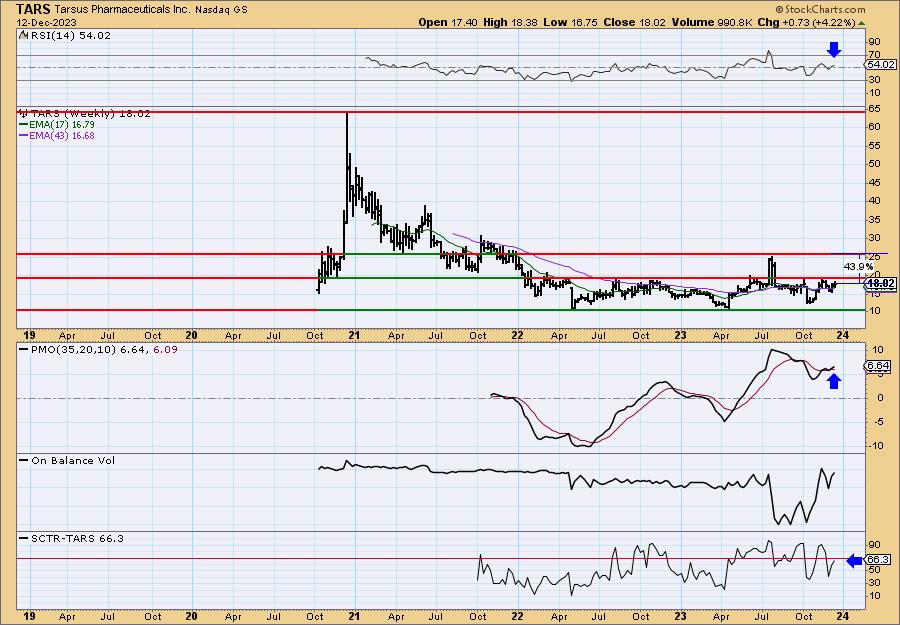
Task: Click the 35 price-axis label
Action: tap(875, 220)
